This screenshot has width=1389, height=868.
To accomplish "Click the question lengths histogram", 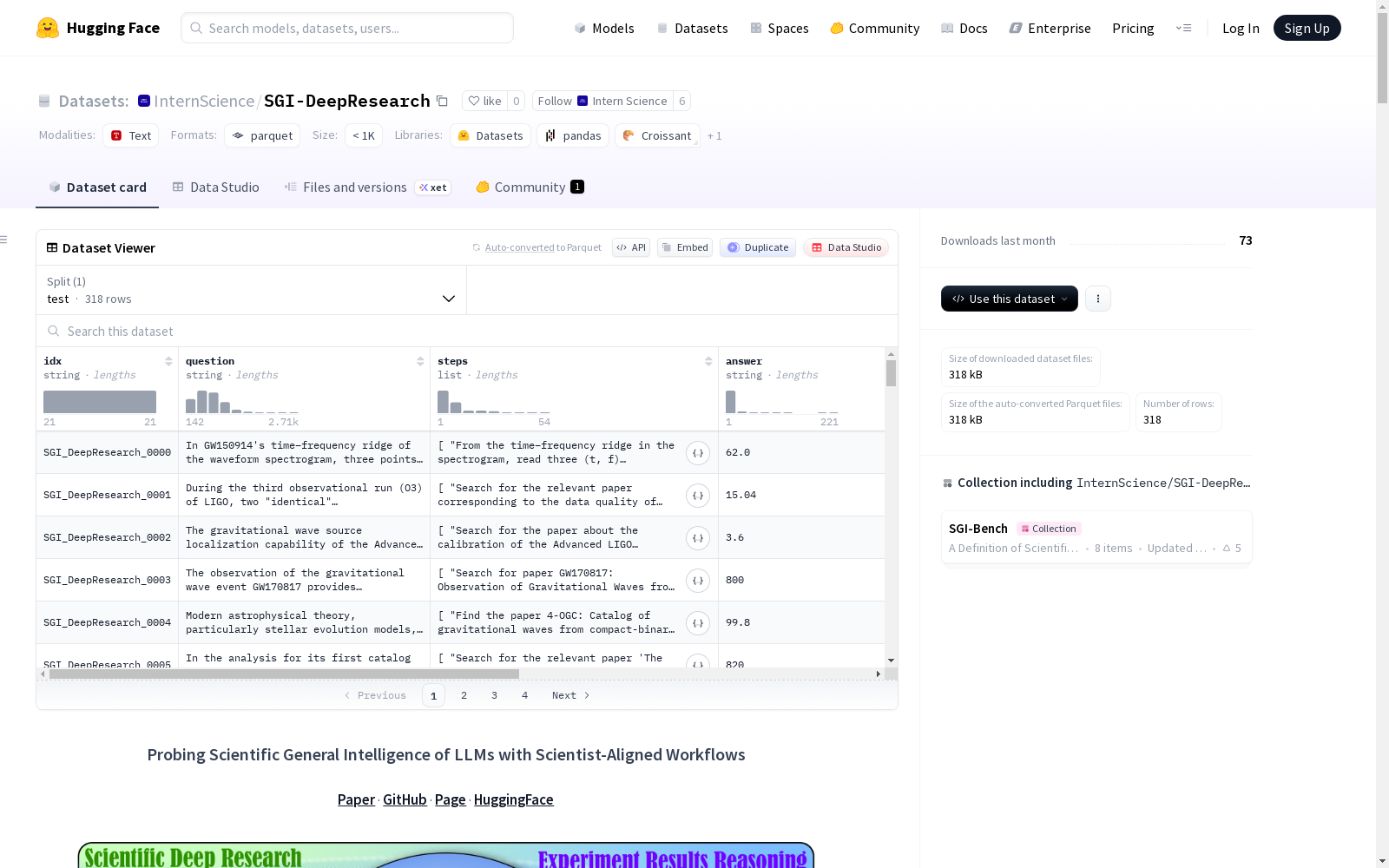I will [x=242, y=401].
